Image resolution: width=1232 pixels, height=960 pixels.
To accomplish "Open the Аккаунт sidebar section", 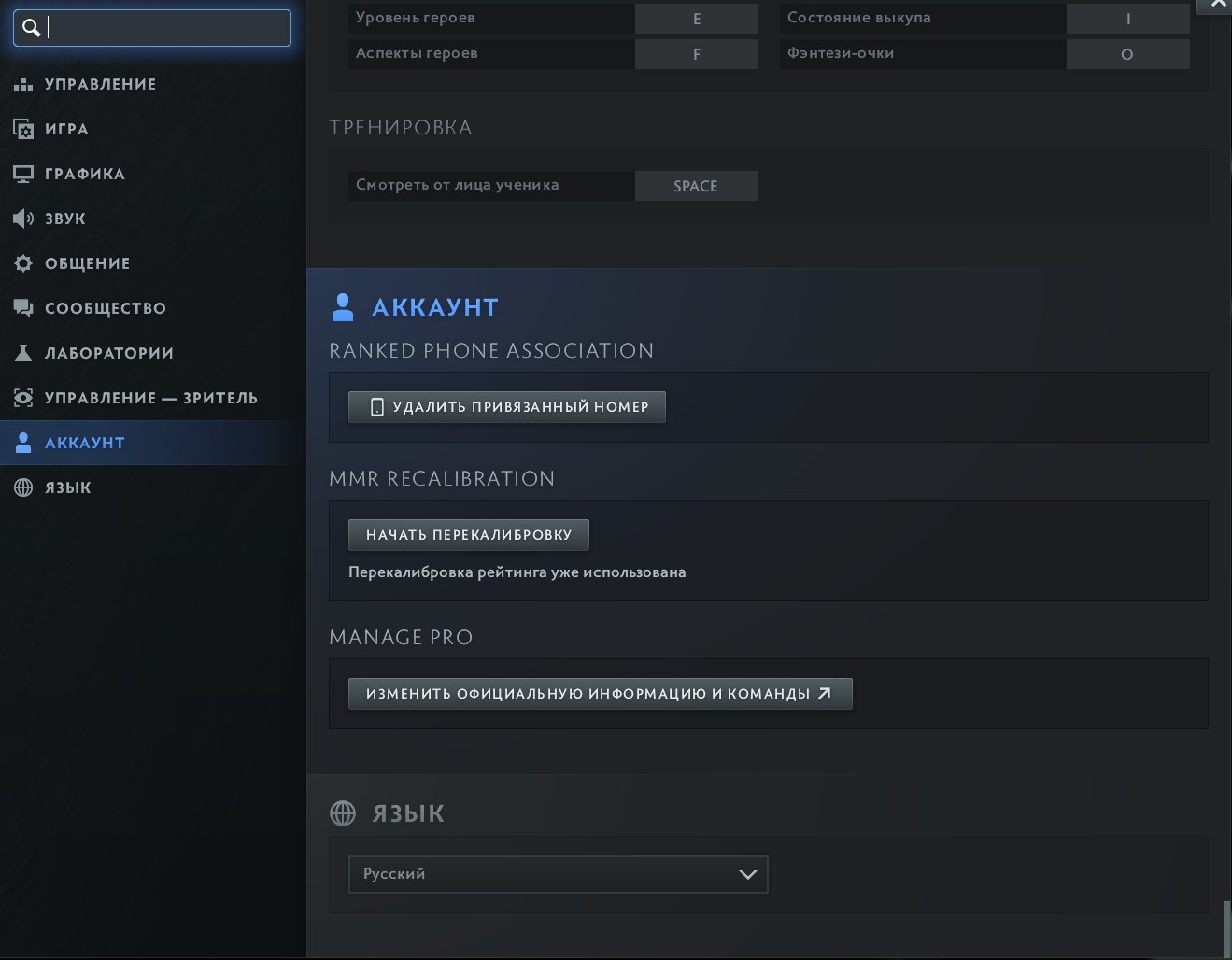I will point(84,443).
